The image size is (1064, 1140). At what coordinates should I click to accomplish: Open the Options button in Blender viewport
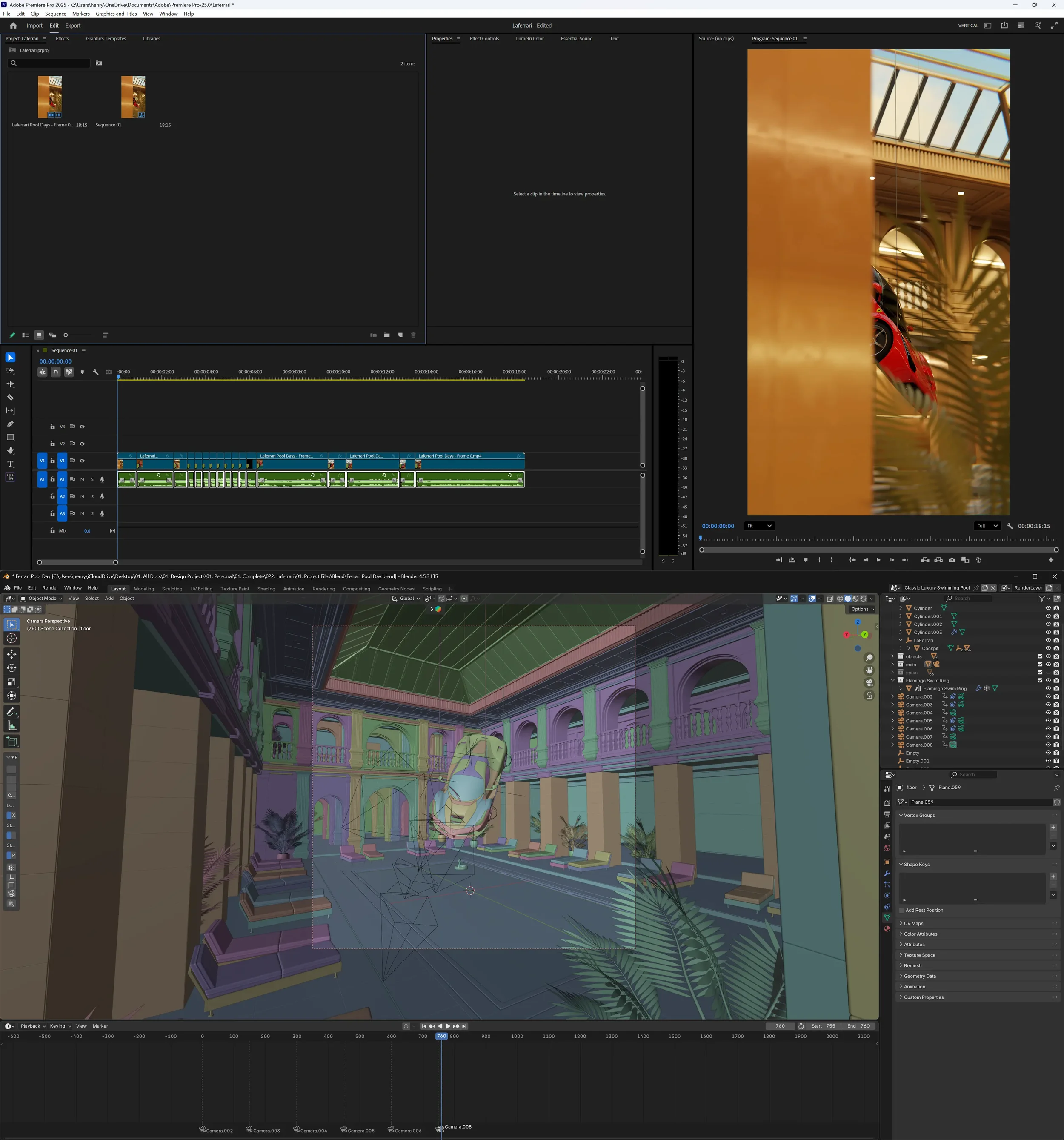(862, 610)
